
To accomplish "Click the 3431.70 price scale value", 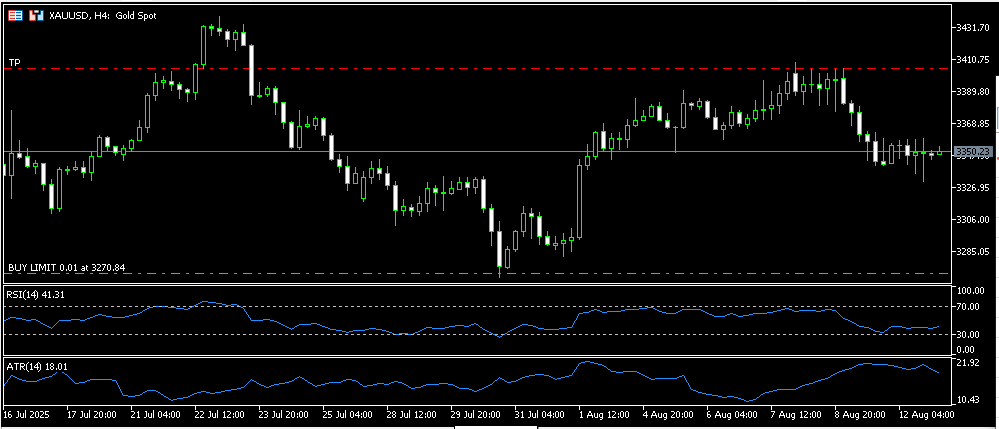I will (972, 28).
